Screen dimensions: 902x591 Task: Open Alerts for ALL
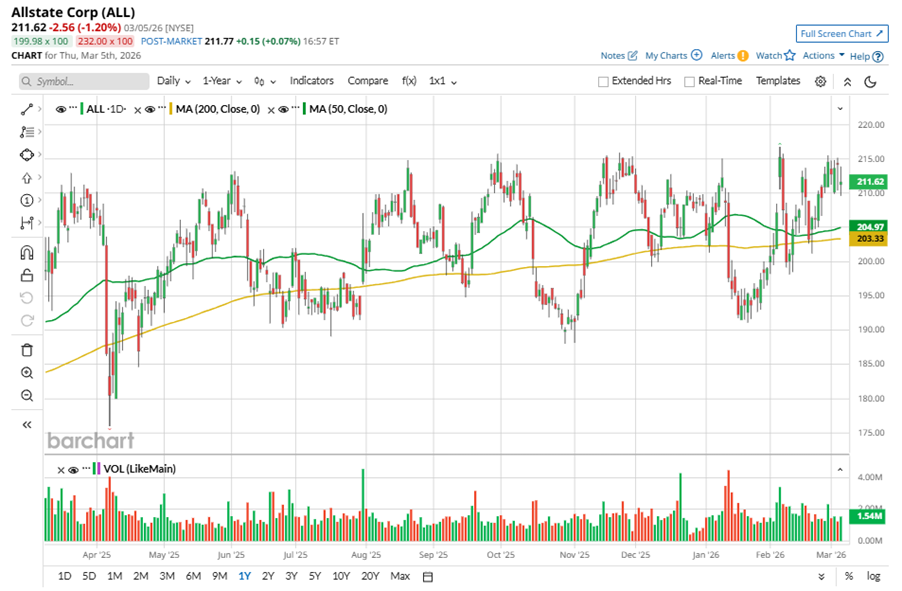pyautogui.click(x=729, y=55)
